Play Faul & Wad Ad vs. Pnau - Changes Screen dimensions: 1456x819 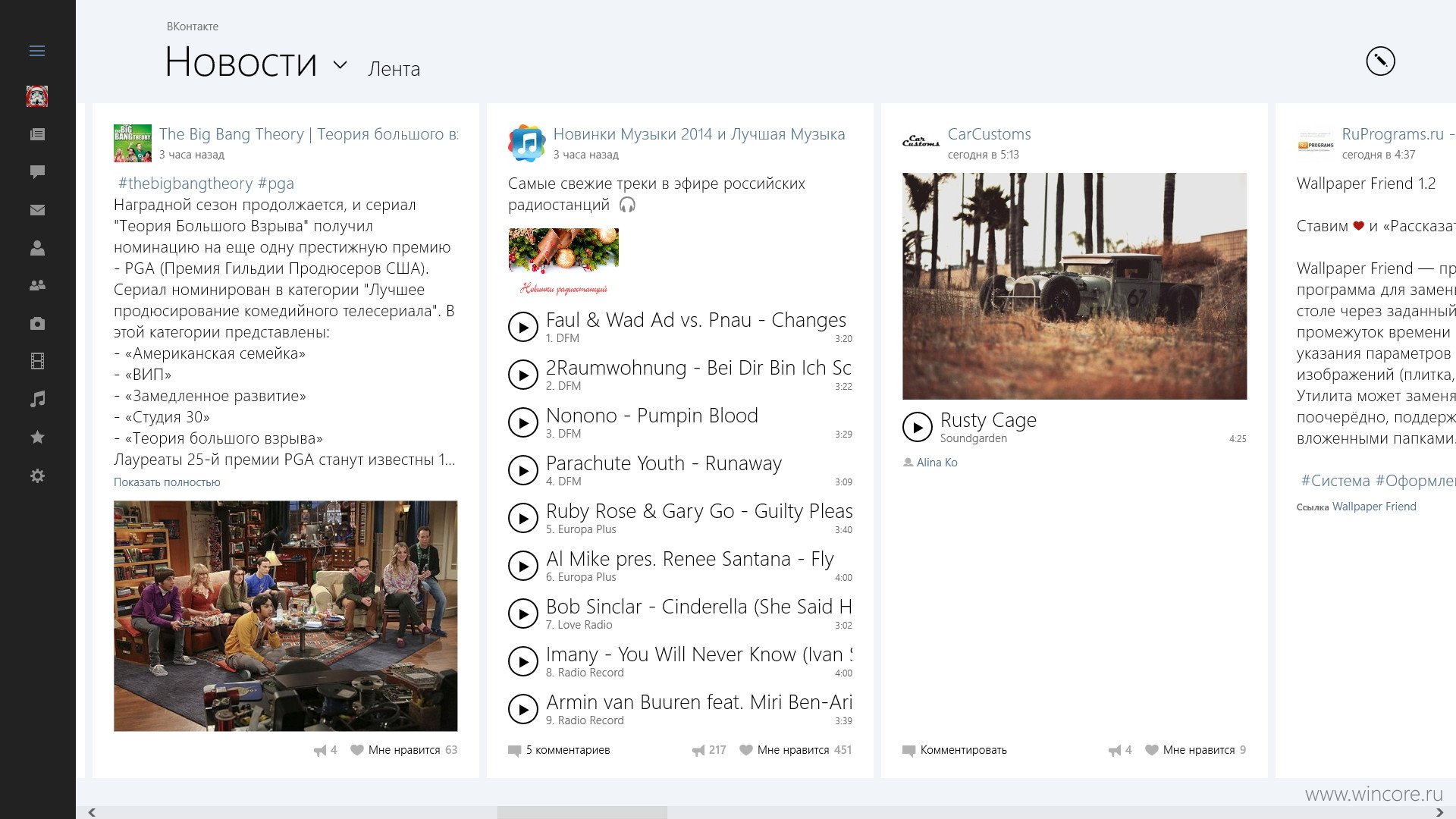pyautogui.click(x=522, y=327)
